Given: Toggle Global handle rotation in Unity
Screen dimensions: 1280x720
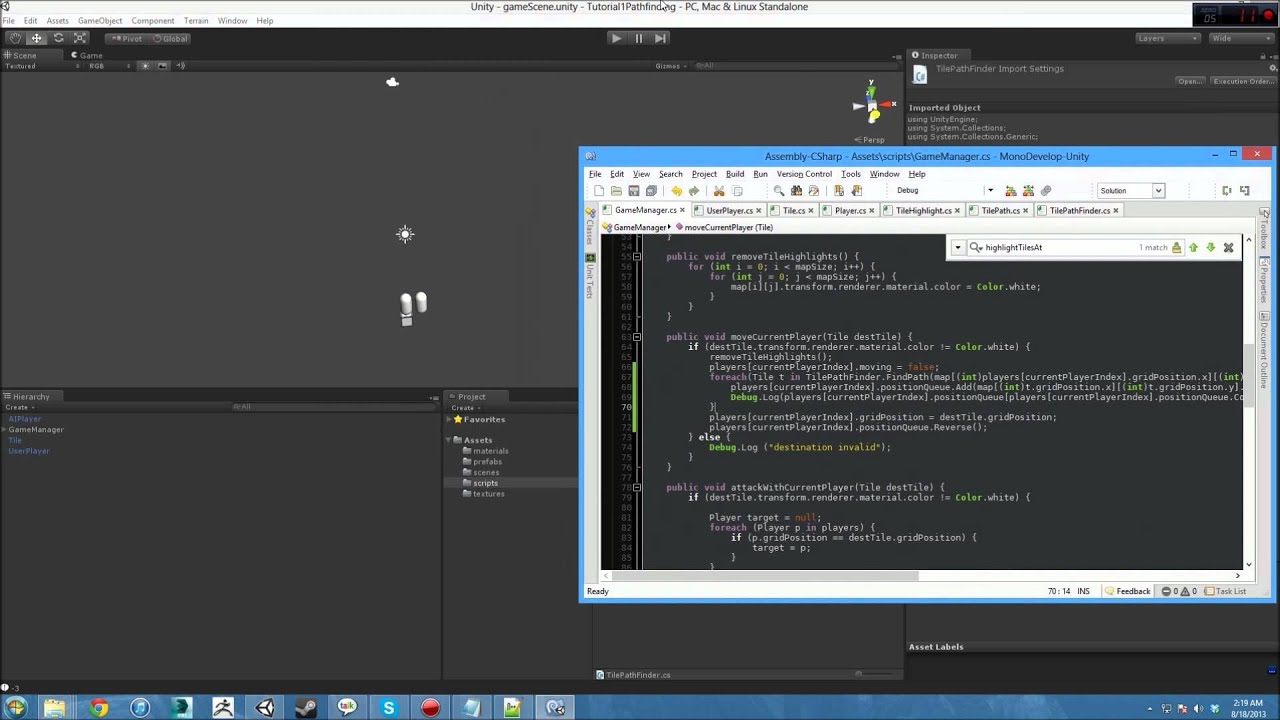Looking at the screenshot, I should pos(171,38).
